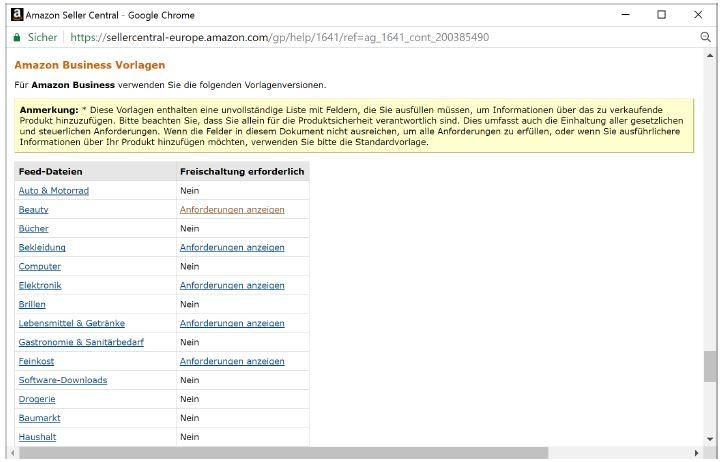Screen dimensions: 727x462
Task: Open the Beauty template link
Action: 33,210
